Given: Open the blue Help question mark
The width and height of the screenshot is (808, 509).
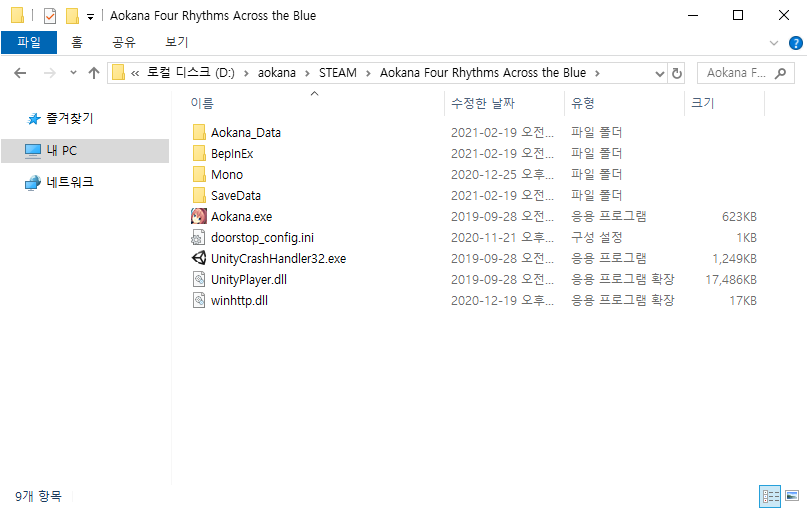Looking at the screenshot, I should pos(796,43).
